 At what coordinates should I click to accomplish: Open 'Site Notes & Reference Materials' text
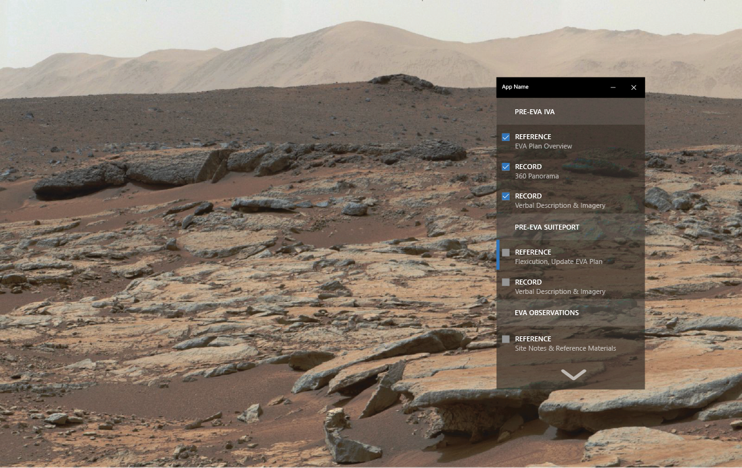click(565, 348)
